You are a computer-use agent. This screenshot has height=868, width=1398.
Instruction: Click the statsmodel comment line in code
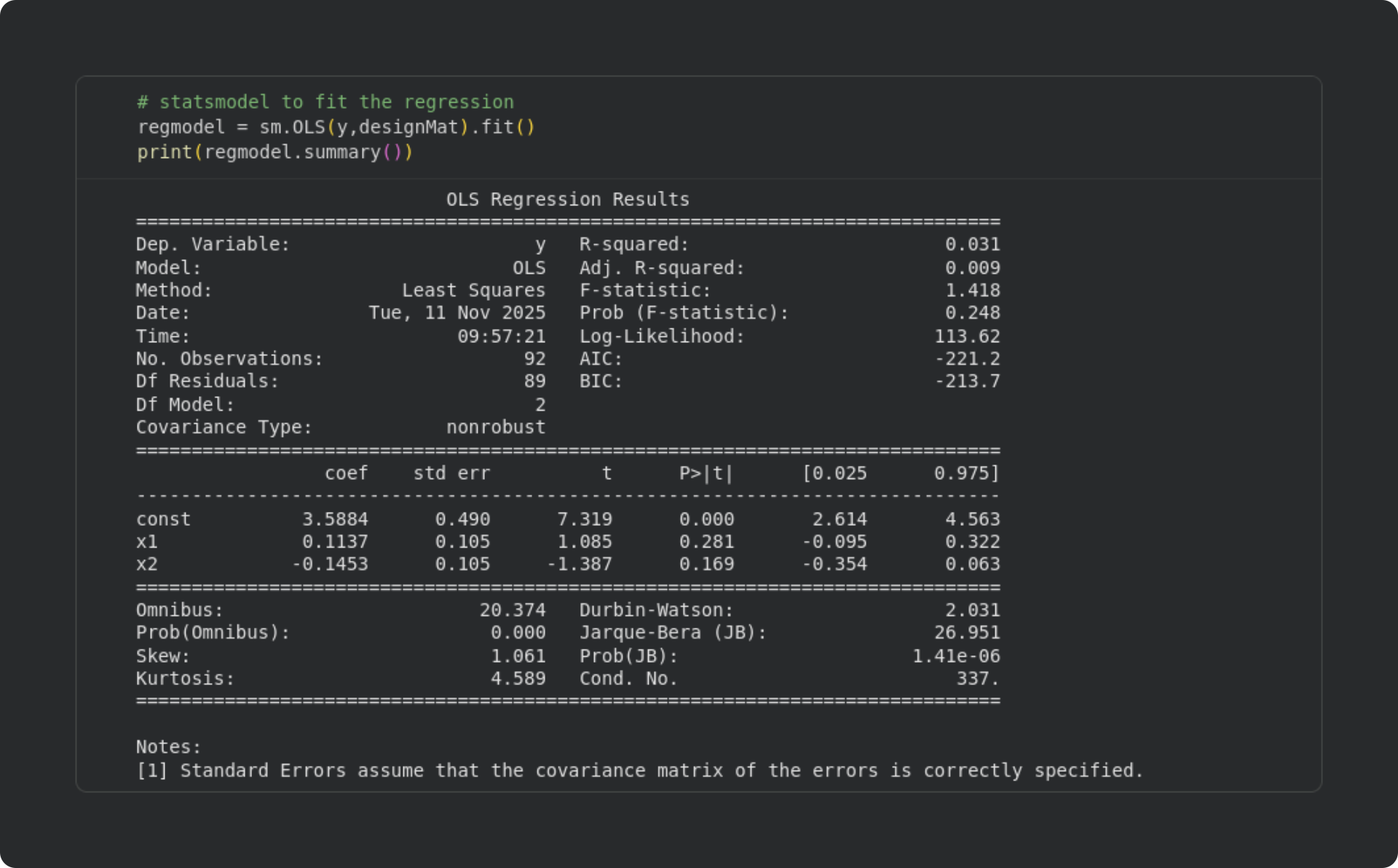(325, 102)
